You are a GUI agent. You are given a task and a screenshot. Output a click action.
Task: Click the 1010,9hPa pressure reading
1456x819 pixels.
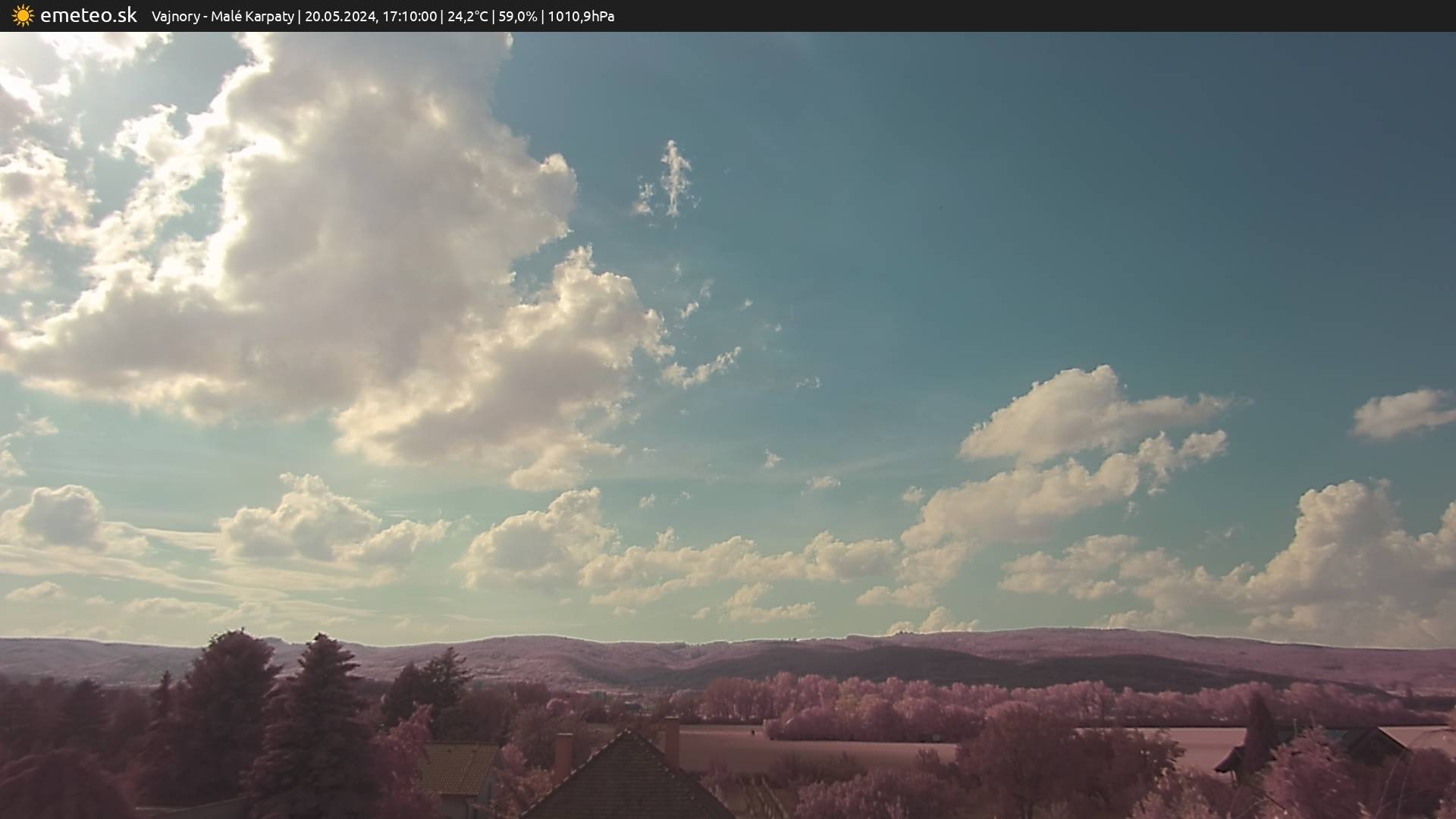pos(581,17)
